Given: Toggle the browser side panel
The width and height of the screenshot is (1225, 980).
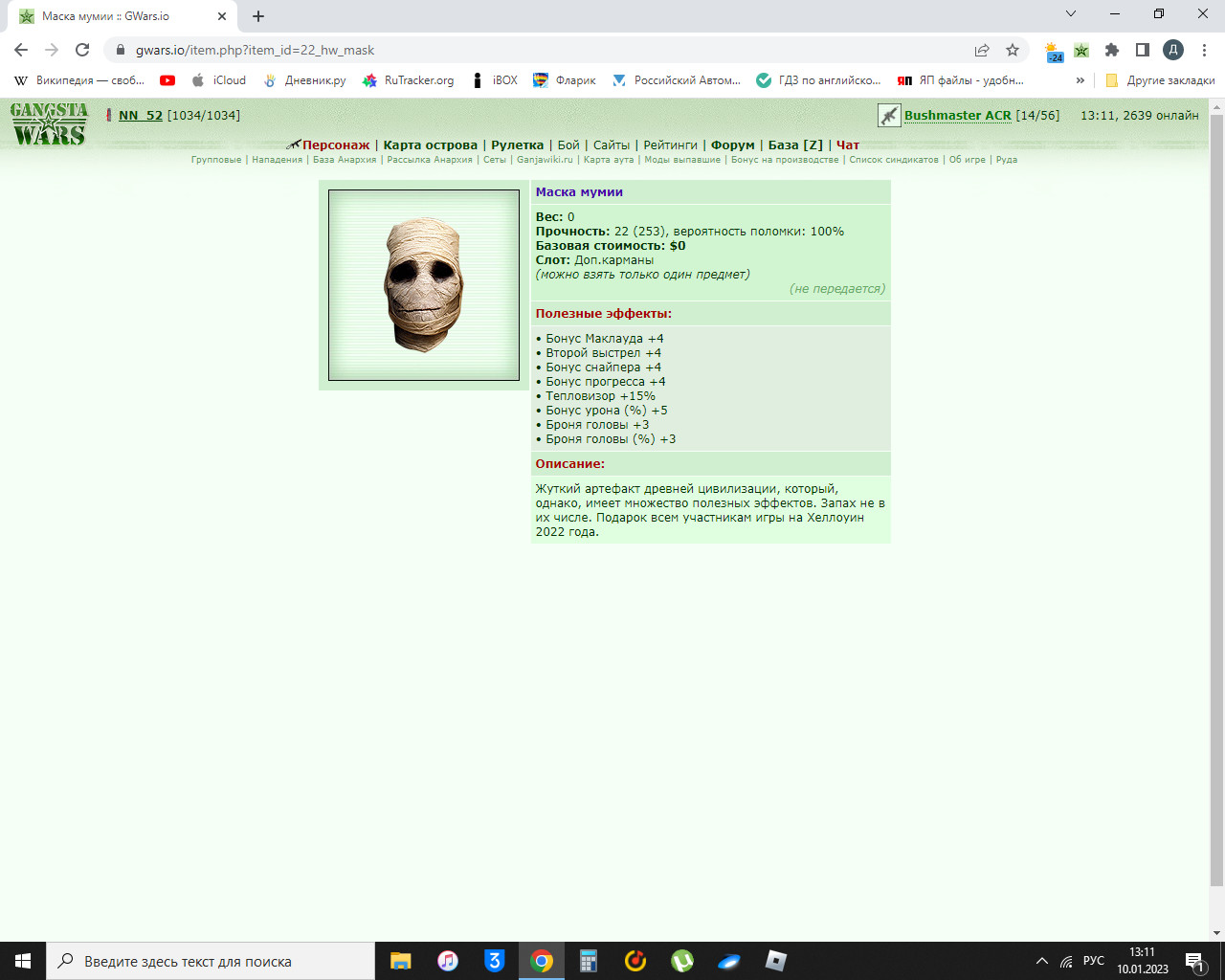Looking at the screenshot, I should pyautogui.click(x=1143, y=50).
